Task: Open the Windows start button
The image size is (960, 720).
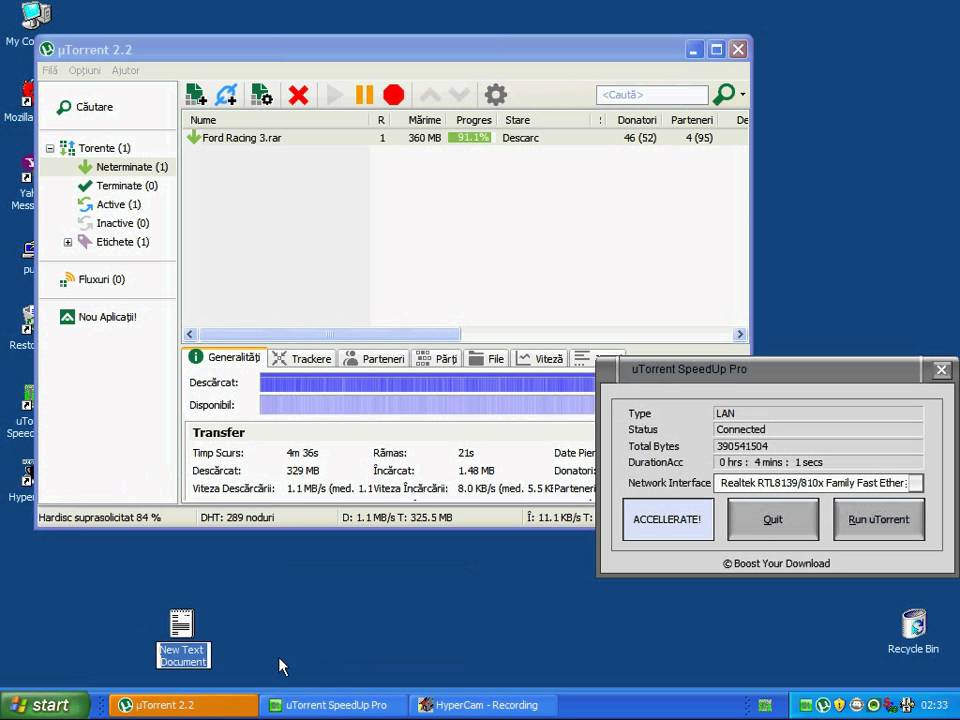Action: (45, 705)
